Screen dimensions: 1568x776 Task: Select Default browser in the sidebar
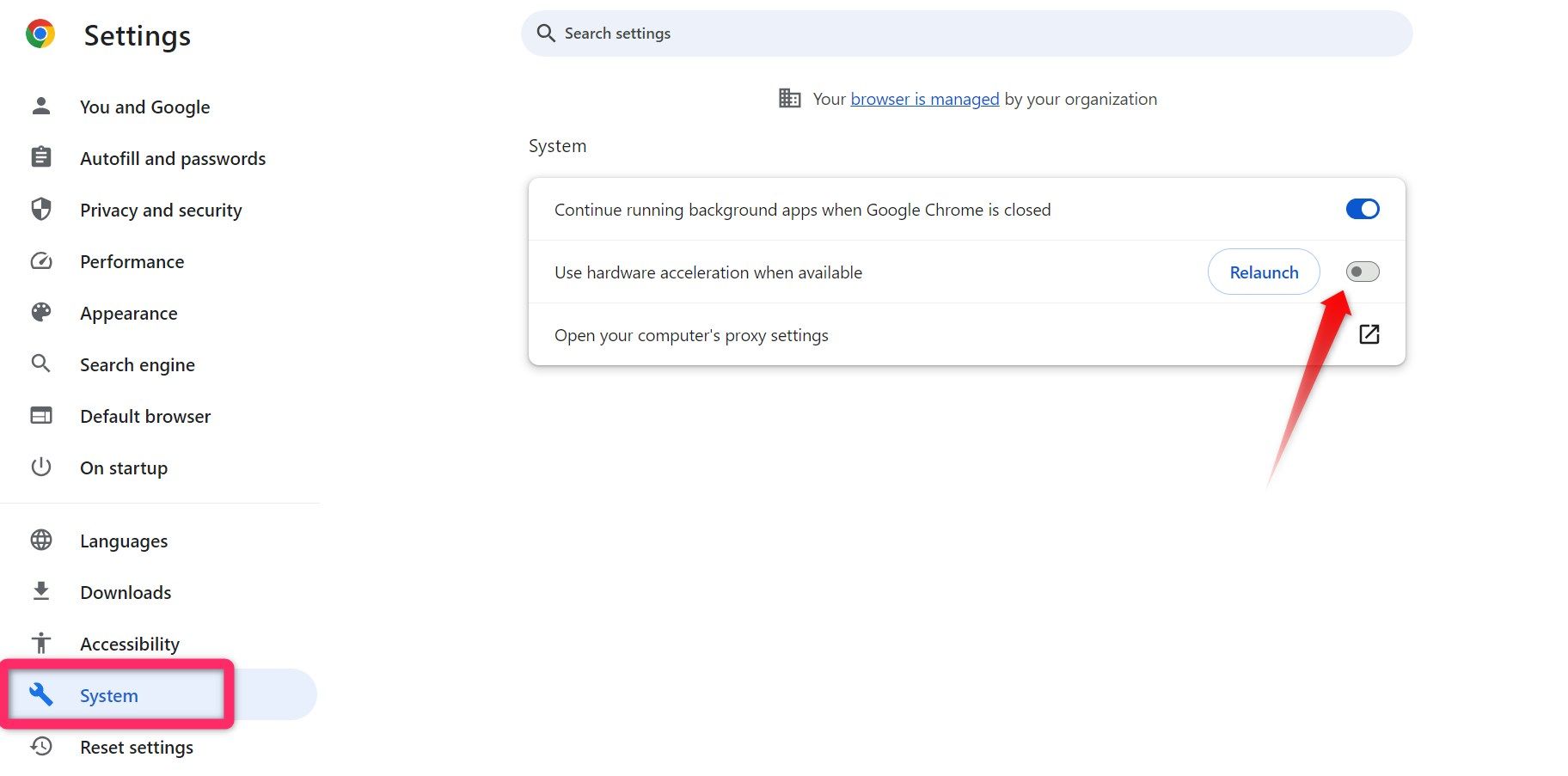[144, 416]
